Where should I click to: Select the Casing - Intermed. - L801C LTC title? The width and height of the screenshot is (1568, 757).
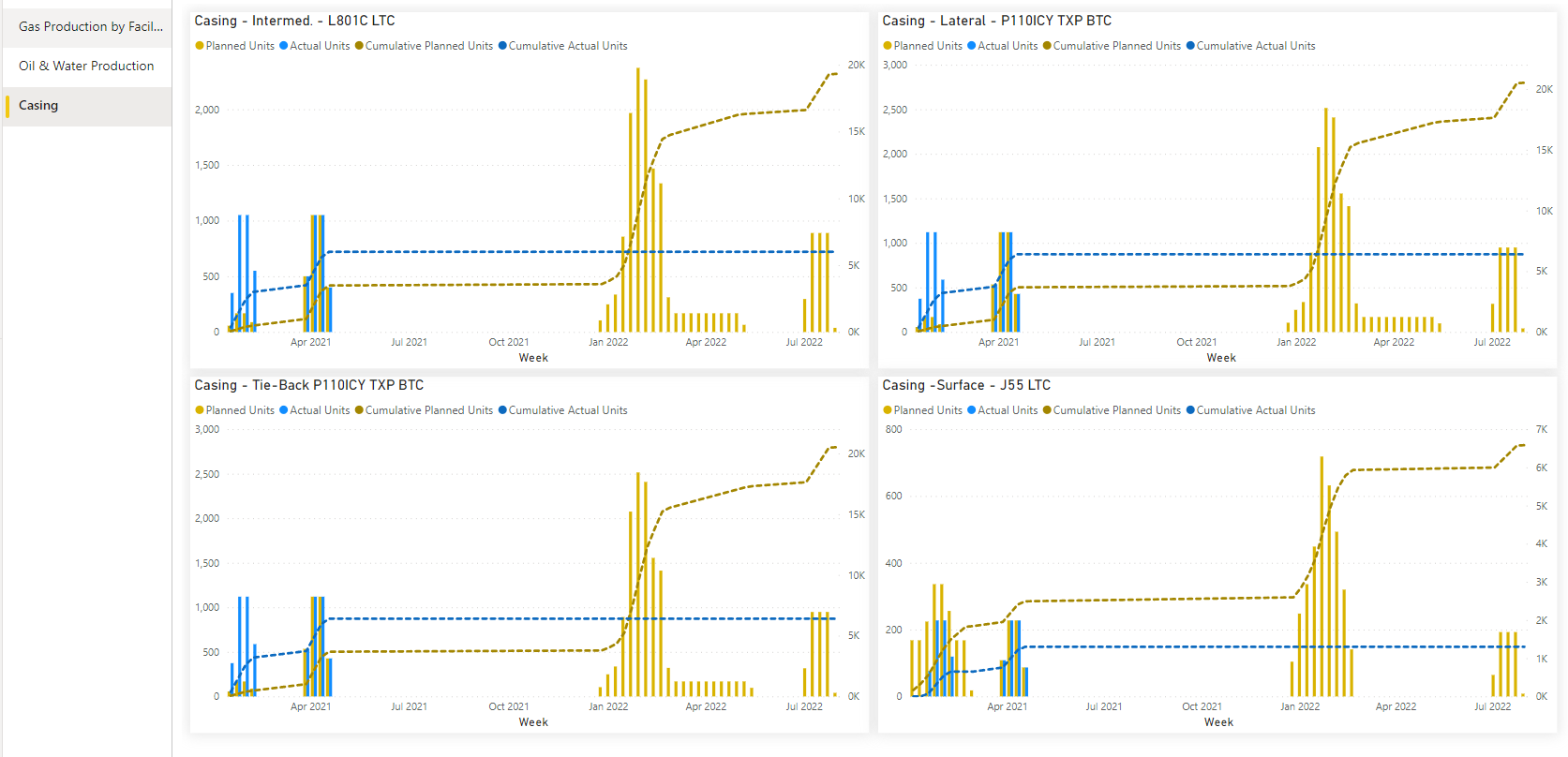tap(294, 21)
